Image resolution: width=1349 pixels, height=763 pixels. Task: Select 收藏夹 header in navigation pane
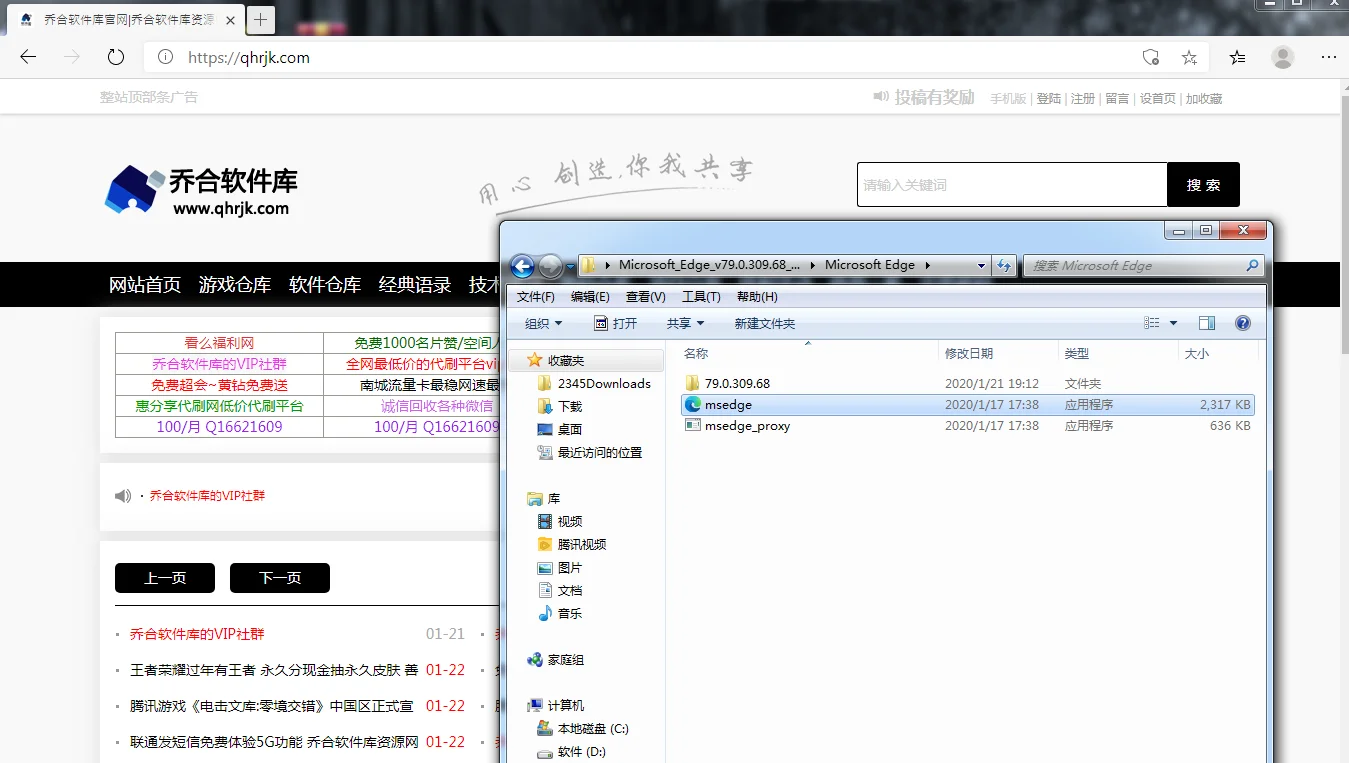point(556,360)
